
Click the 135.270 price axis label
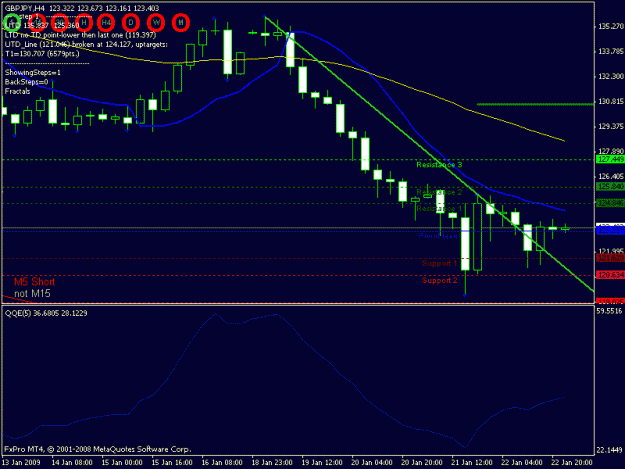pyautogui.click(x=610, y=26)
